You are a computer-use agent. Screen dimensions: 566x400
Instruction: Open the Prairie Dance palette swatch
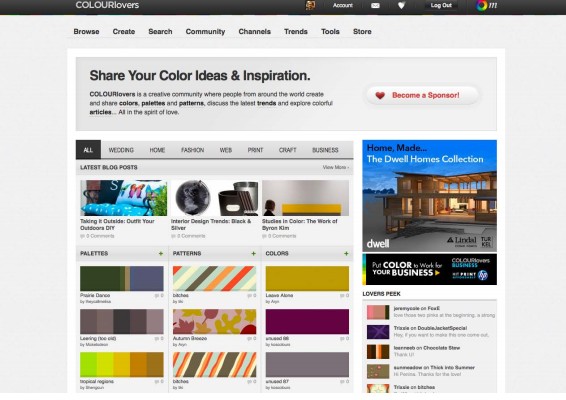pyautogui.click(x=122, y=278)
